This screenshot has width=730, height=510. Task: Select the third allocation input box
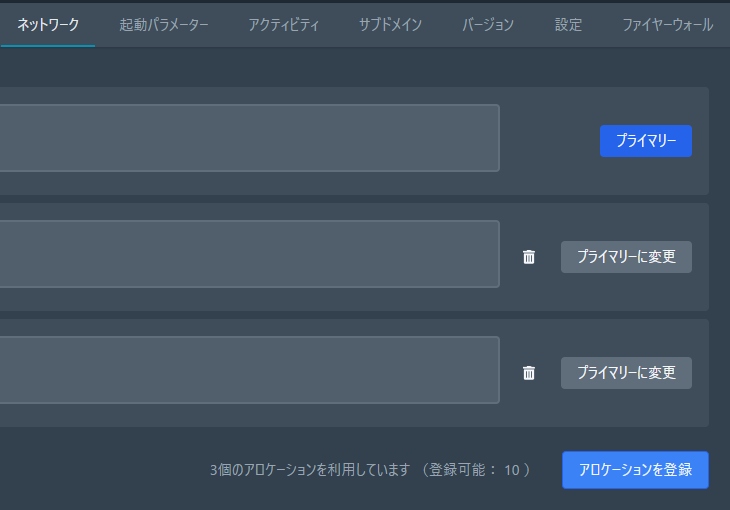tap(249, 370)
